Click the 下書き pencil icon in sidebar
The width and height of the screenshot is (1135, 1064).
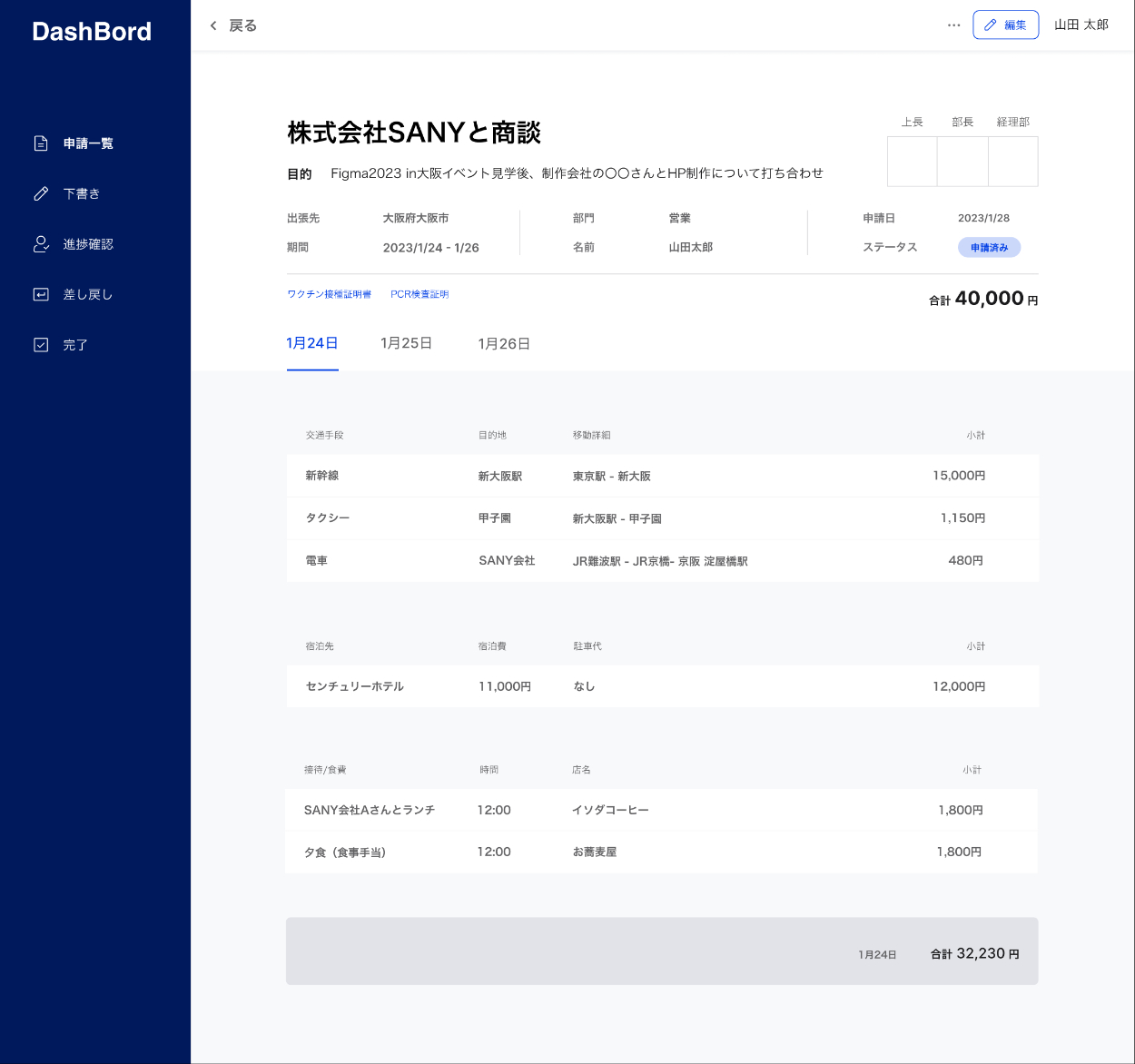(x=41, y=193)
